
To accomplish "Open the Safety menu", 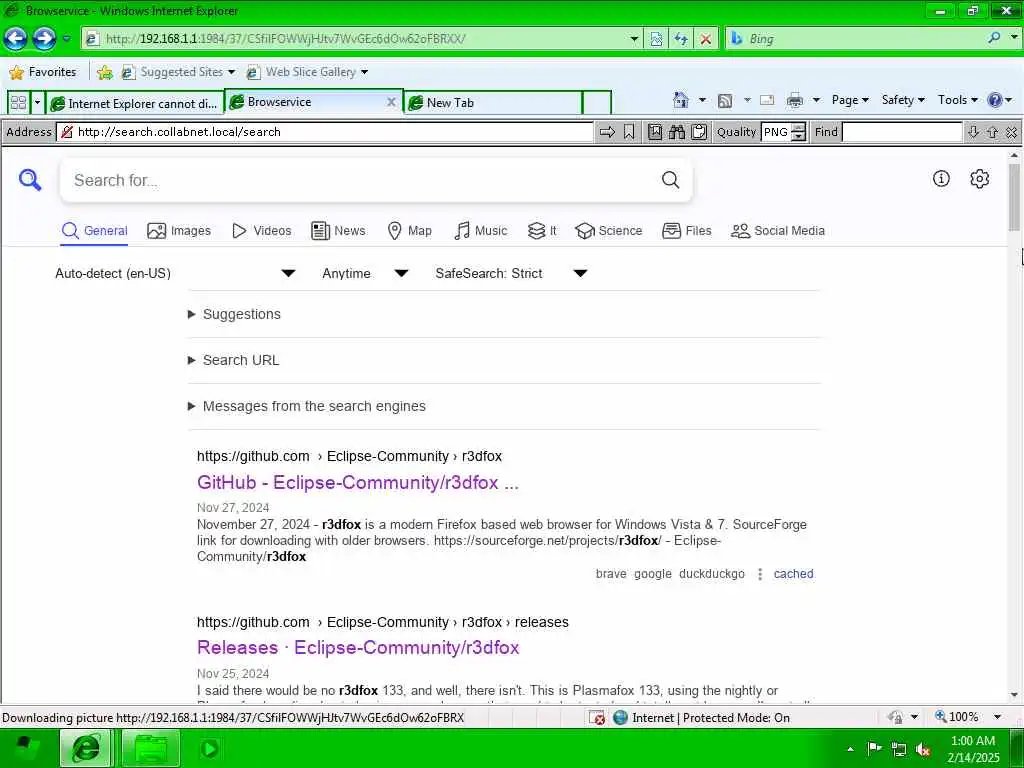I will (x=903, y=100).
